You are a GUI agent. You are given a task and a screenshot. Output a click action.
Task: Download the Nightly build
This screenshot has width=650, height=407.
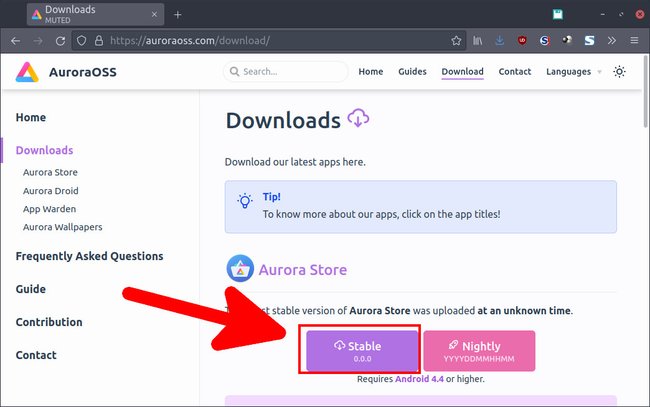479,351
